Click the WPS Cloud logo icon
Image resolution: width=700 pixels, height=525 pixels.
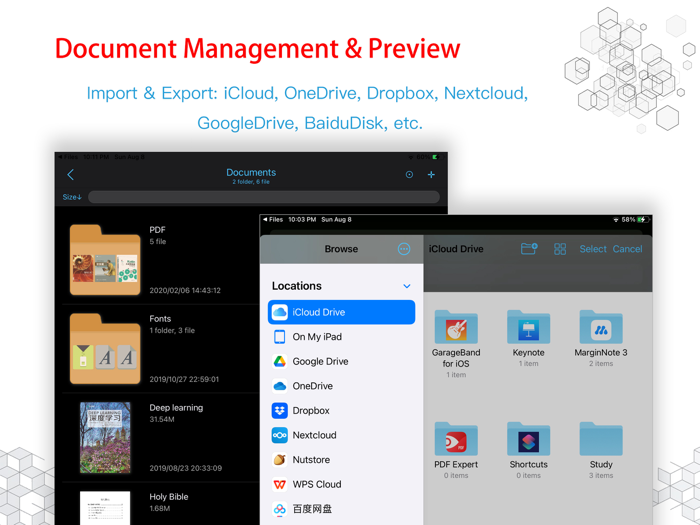point(279,484)
